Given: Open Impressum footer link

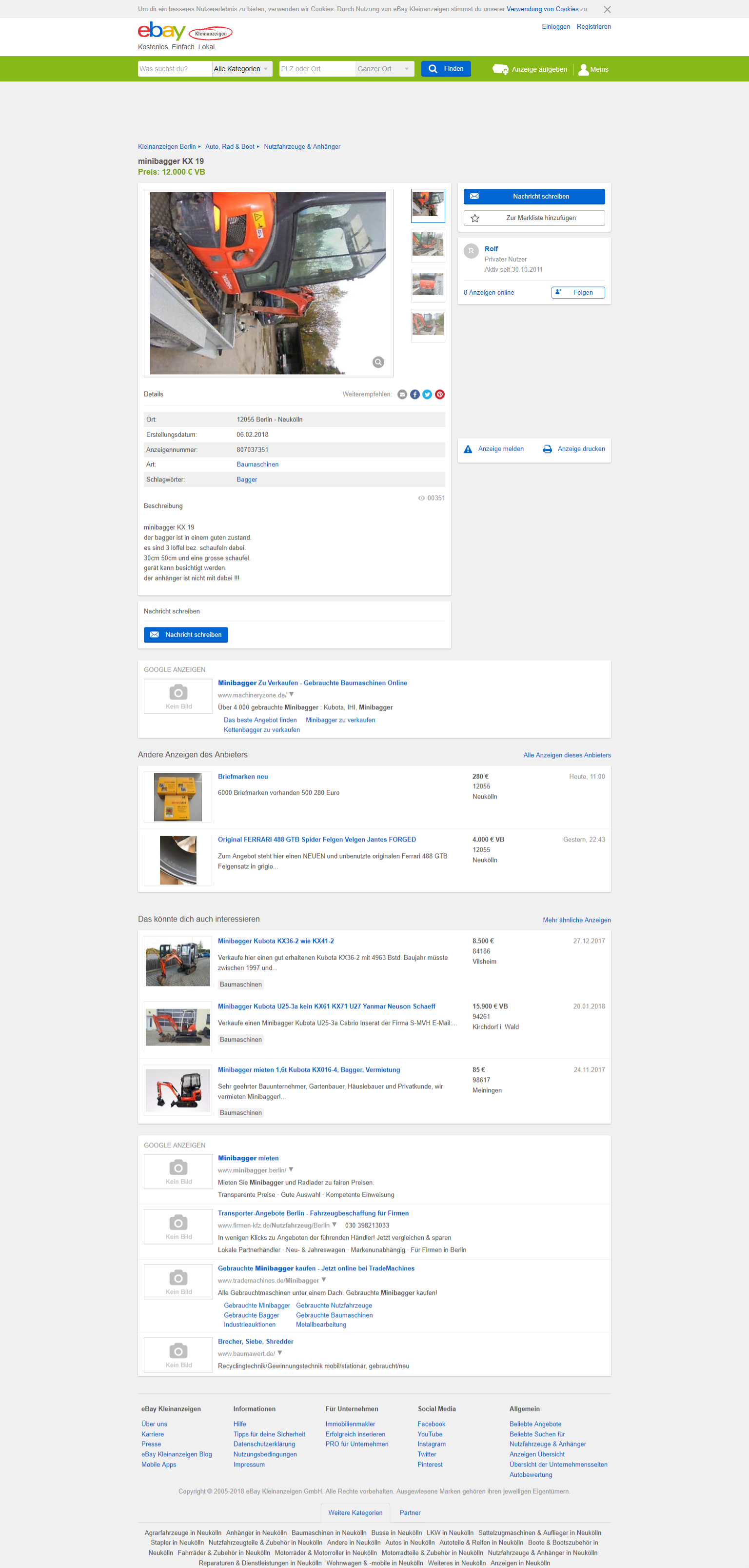Looking at the screenshot, I should click(x=249, y=1465).
